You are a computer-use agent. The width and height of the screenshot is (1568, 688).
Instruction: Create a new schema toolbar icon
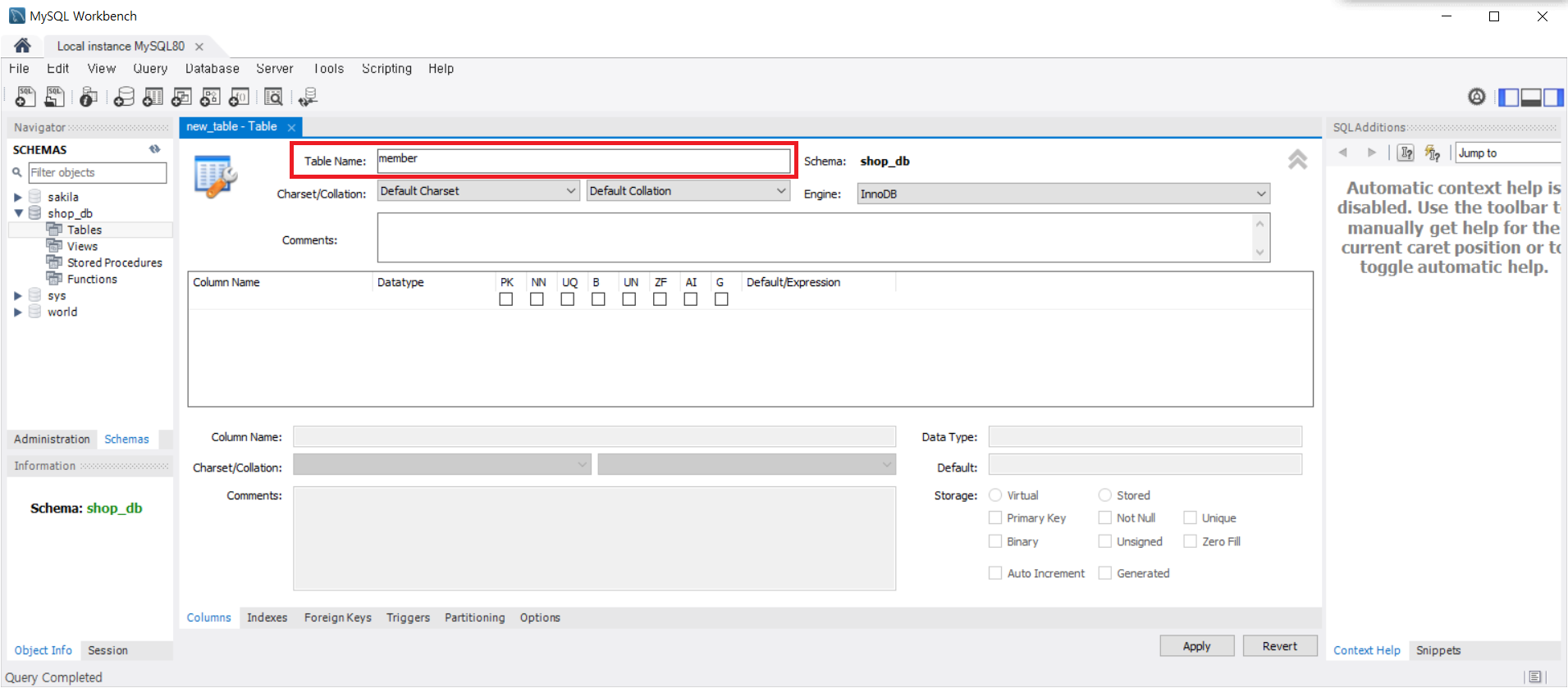124,97
